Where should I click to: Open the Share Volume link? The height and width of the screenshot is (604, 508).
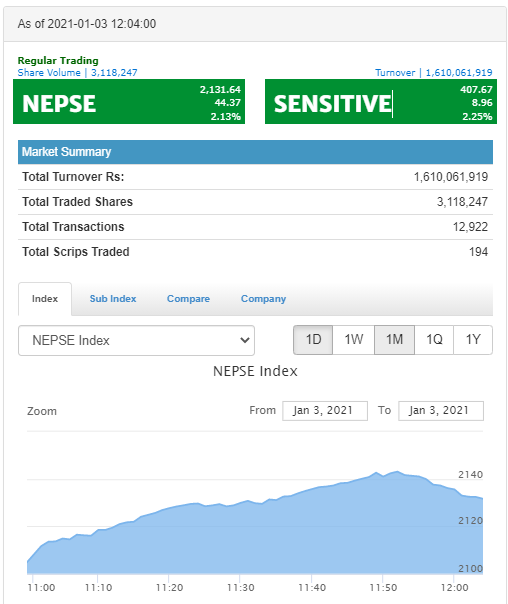(x=77, y=72)
